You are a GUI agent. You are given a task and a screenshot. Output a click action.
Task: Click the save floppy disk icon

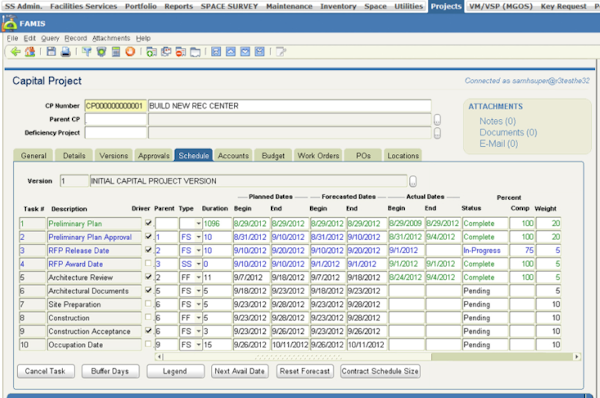coord(51,52)
